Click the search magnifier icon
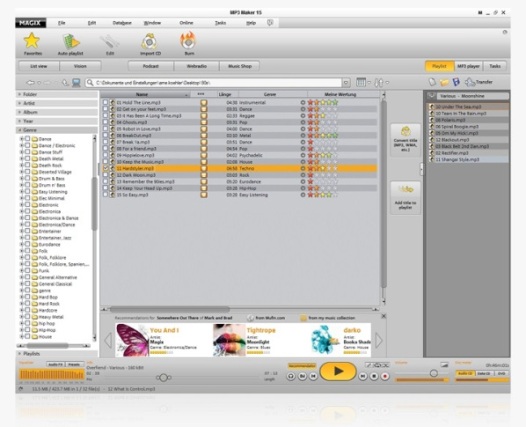Image resolution: width=526 pixels, height=427 pixels. pos(90,83)
